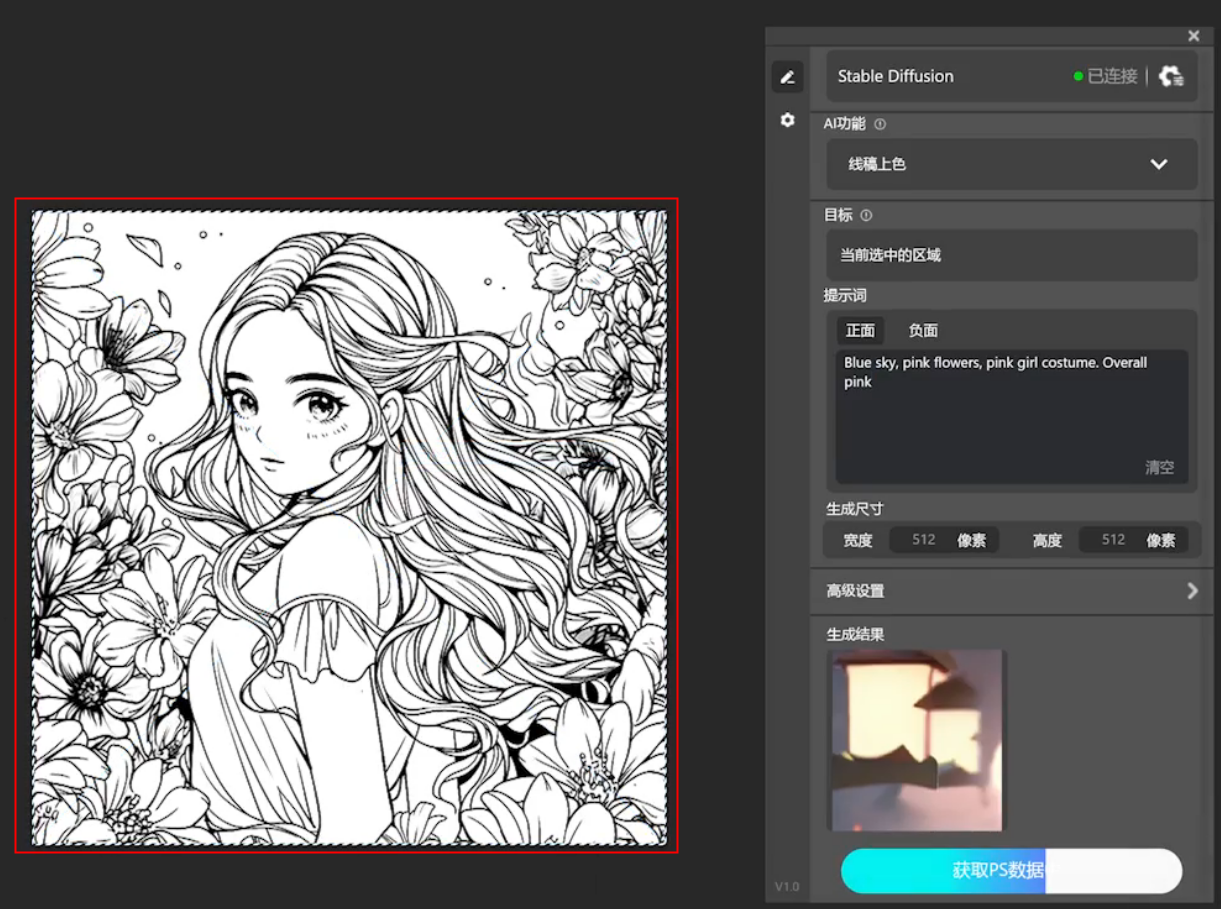Click the line art girl canvas image
Image resolution: width=1221 pixels, height=909 pixels.
pos(349,527)
